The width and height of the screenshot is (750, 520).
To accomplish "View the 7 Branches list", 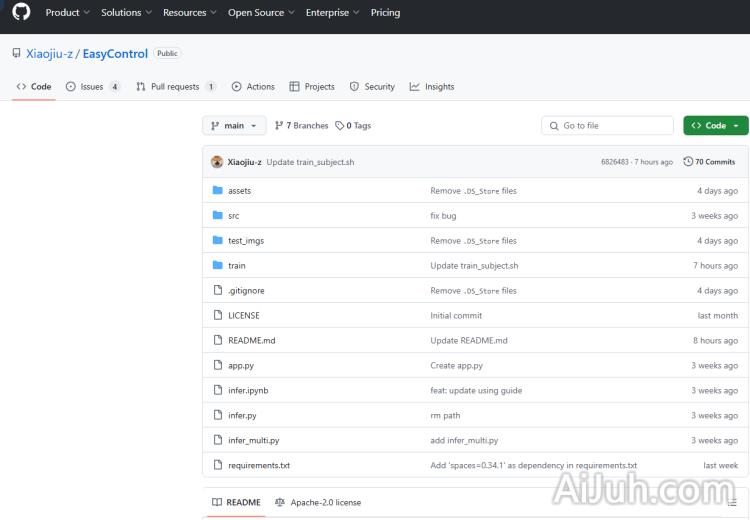I will click(x=301, y=126).
